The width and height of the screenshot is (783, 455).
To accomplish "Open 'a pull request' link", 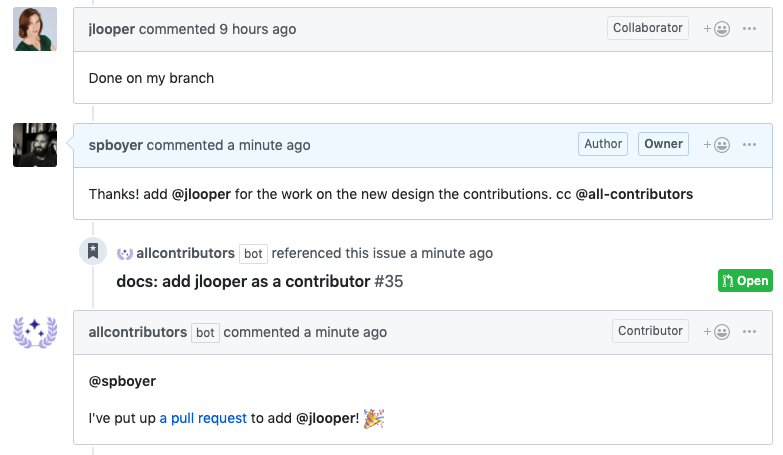I will click(203, 418).
